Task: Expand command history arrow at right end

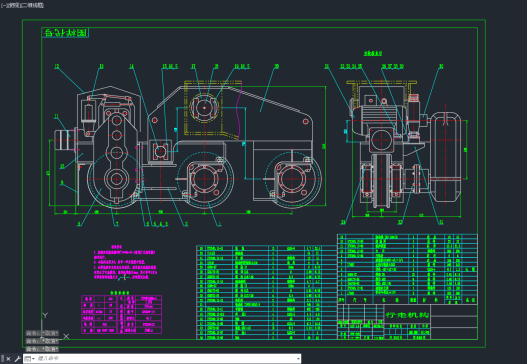Action: (x=298, y=359)
